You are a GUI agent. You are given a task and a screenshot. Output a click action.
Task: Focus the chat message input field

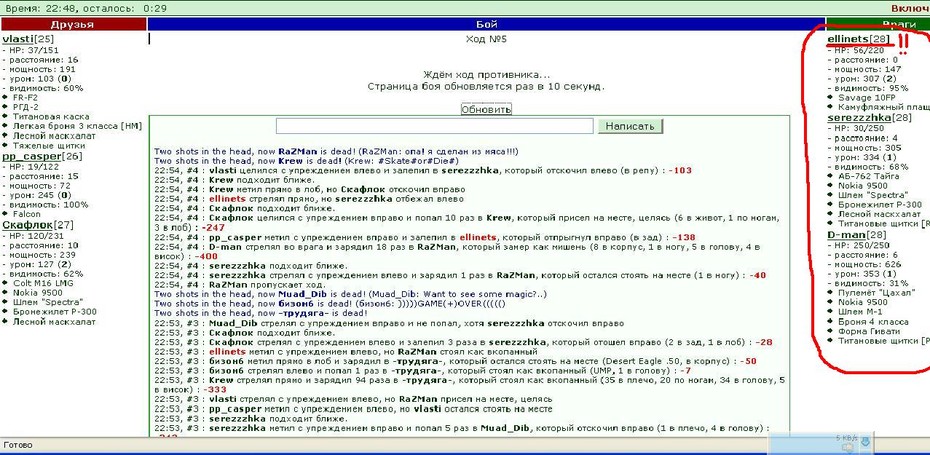pos(435,126)
